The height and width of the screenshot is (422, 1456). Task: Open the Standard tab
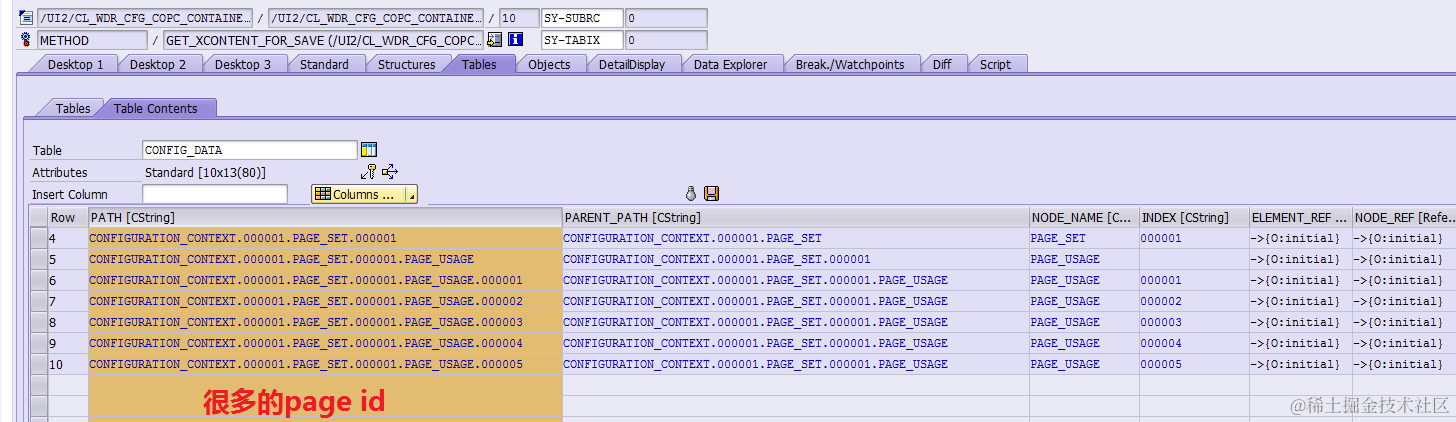tap(324, 64)
